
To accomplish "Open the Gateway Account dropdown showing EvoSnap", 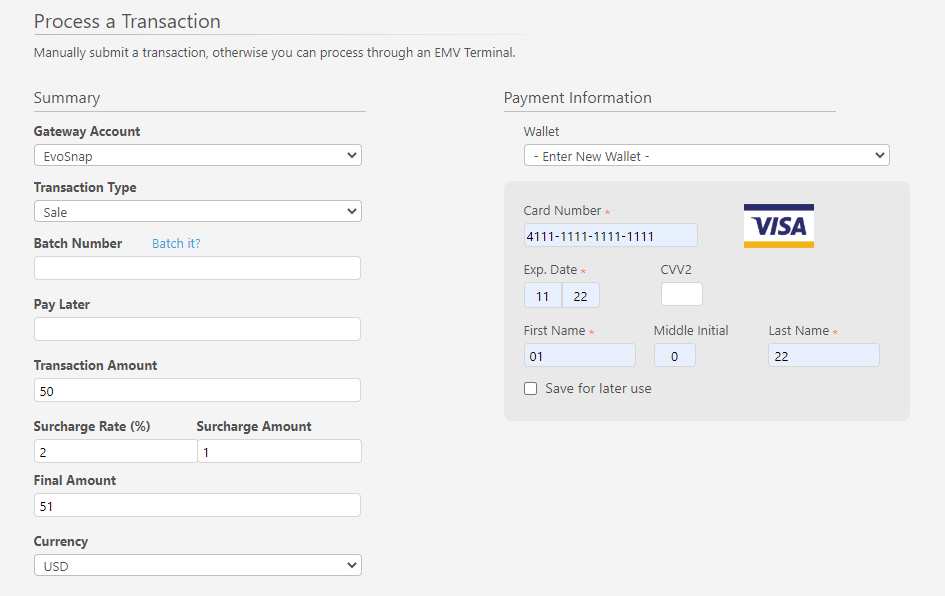I will pyautogui.click(x=198, y=155).
